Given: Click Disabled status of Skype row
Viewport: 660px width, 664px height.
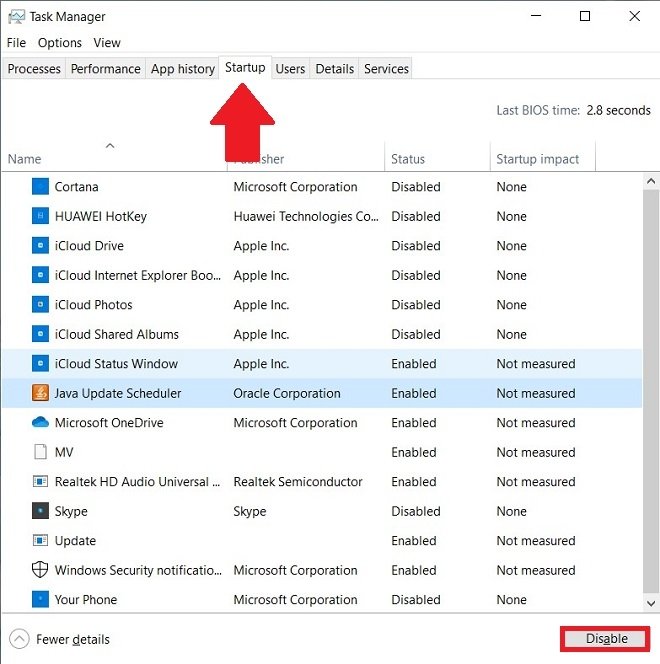Looking at the screenshot, I should pyautogui.click(x=416, y=511).
